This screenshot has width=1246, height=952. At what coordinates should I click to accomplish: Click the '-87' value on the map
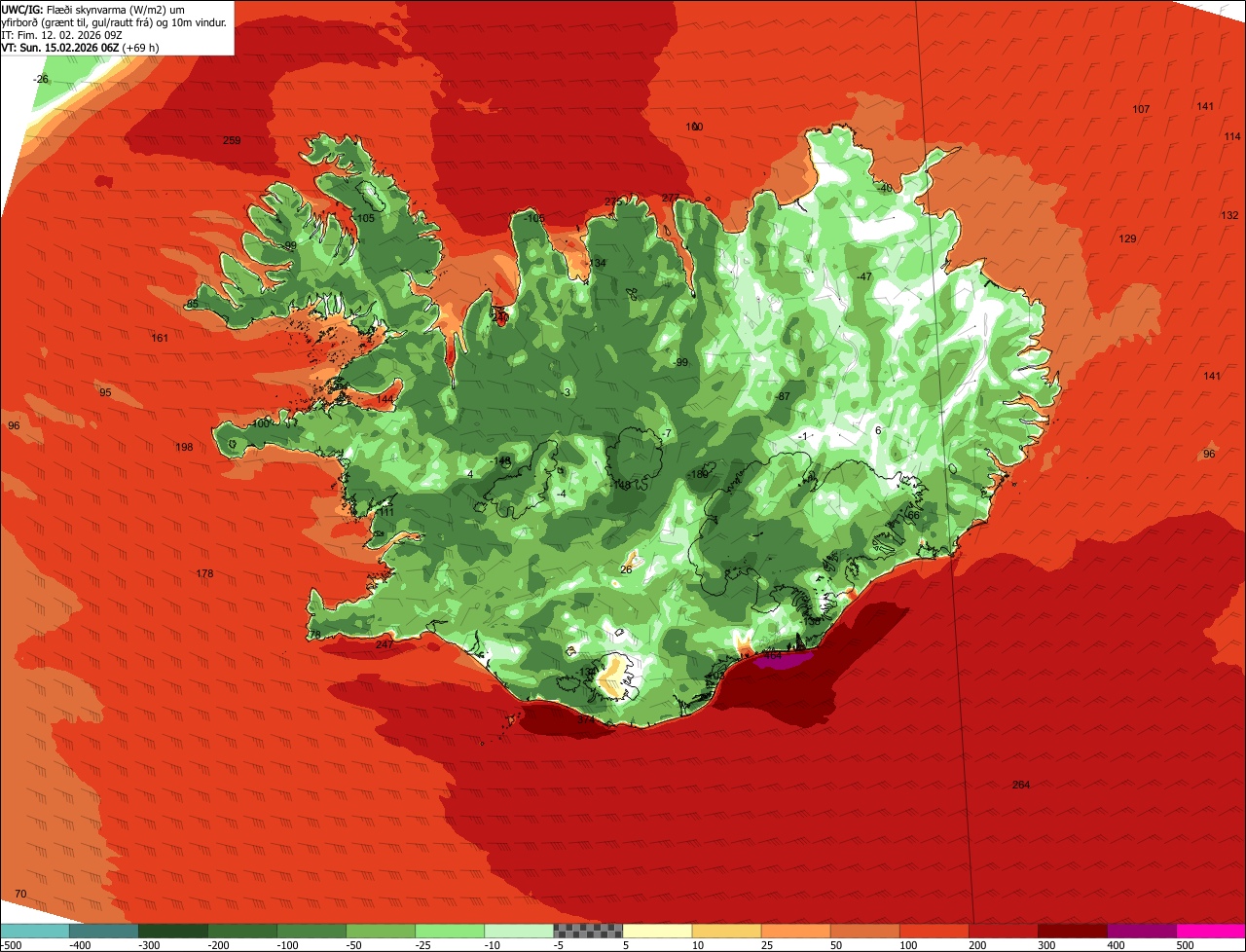783,396
